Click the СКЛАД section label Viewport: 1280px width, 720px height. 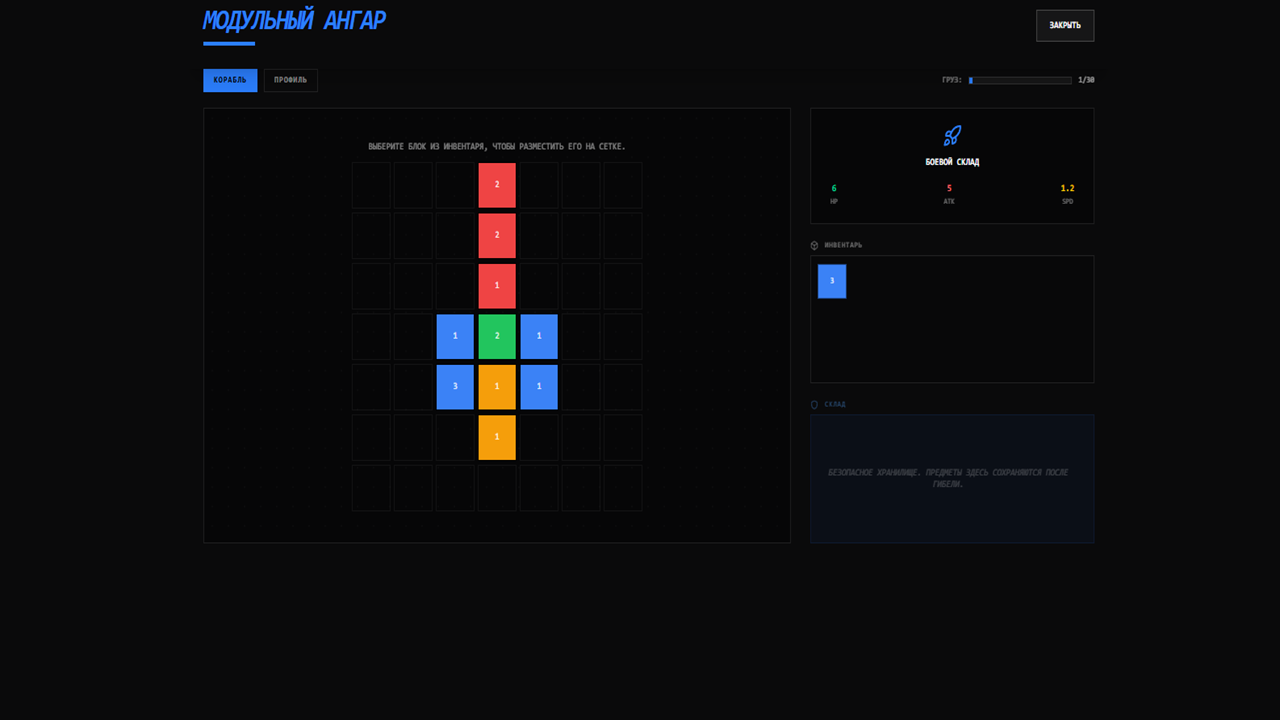click(835, 405)
